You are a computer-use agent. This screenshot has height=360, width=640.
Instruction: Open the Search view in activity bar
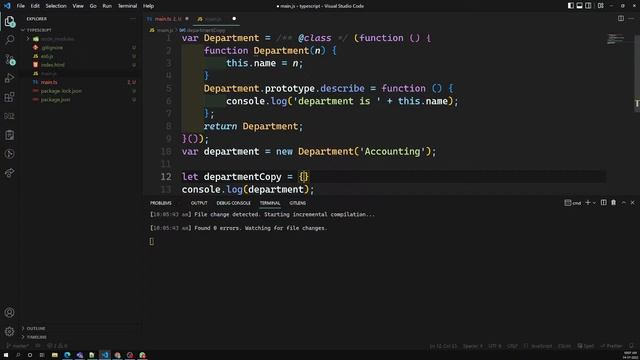[9, 40]
